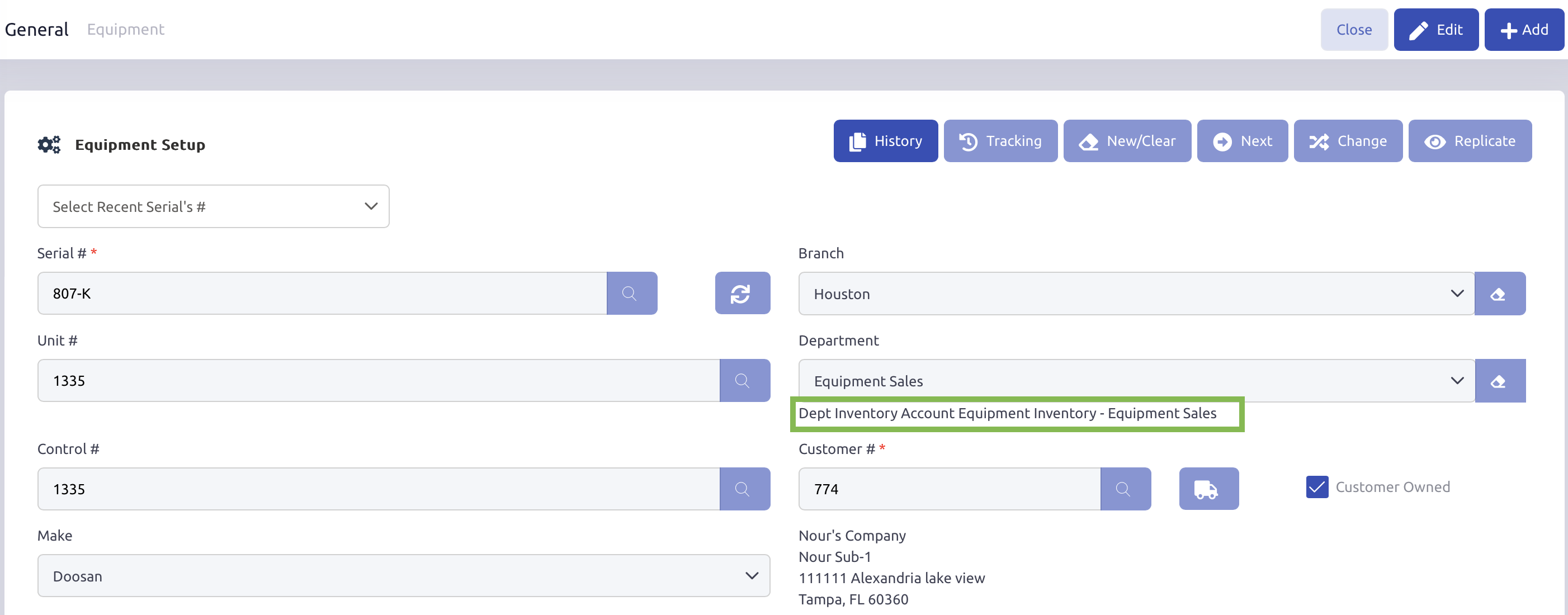
Task: Click the Replicate button
Action: point(1469,141)
